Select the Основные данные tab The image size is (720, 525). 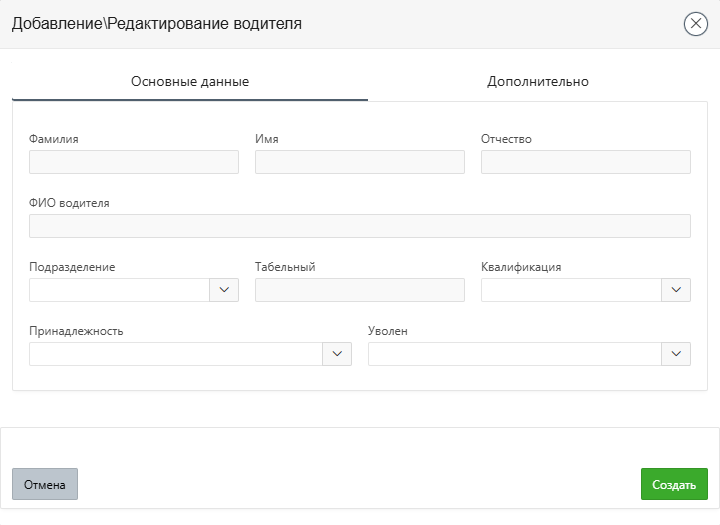[190, 81]
